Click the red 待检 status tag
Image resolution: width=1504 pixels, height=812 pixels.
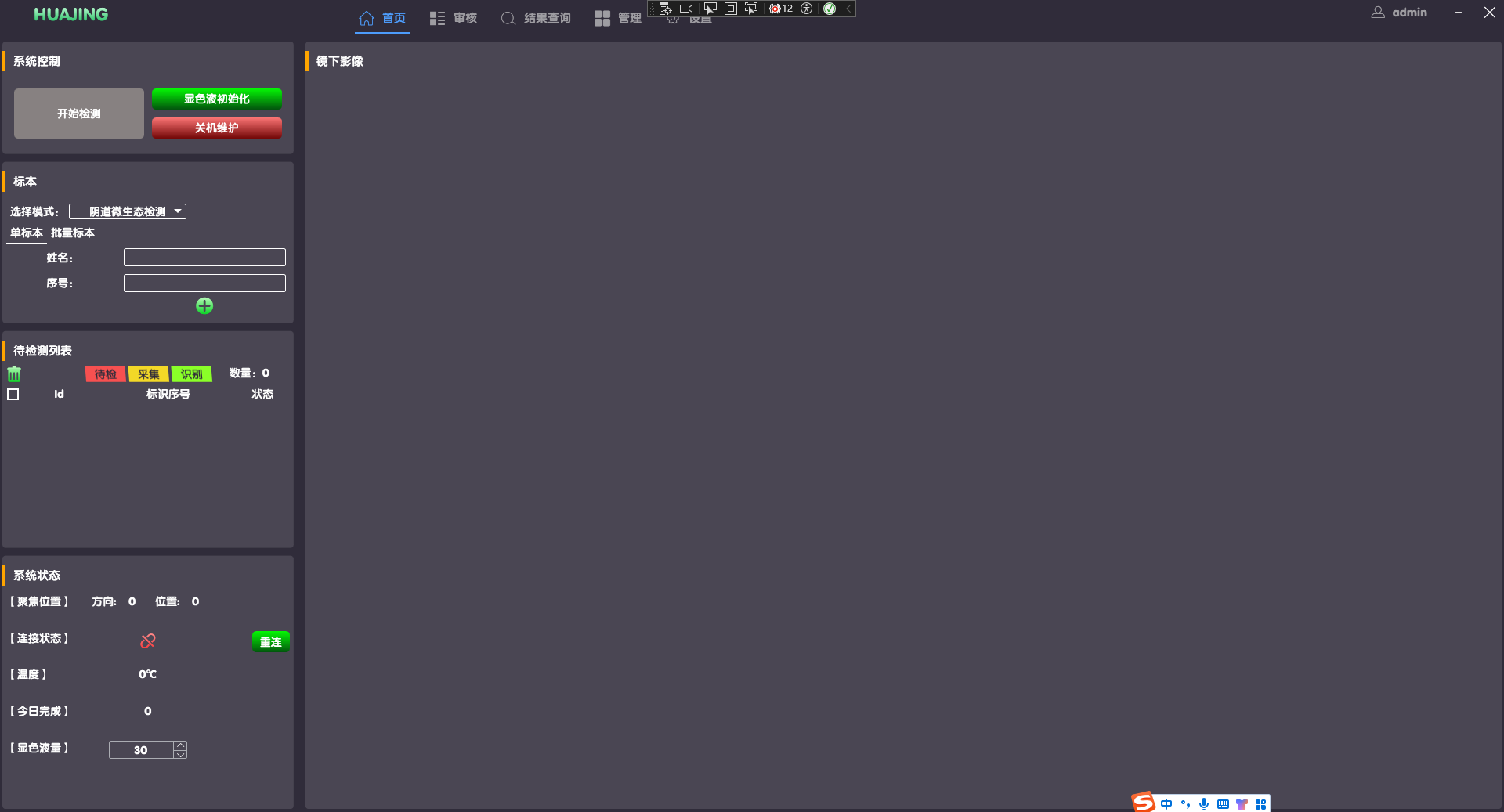(x=106, y=374)
